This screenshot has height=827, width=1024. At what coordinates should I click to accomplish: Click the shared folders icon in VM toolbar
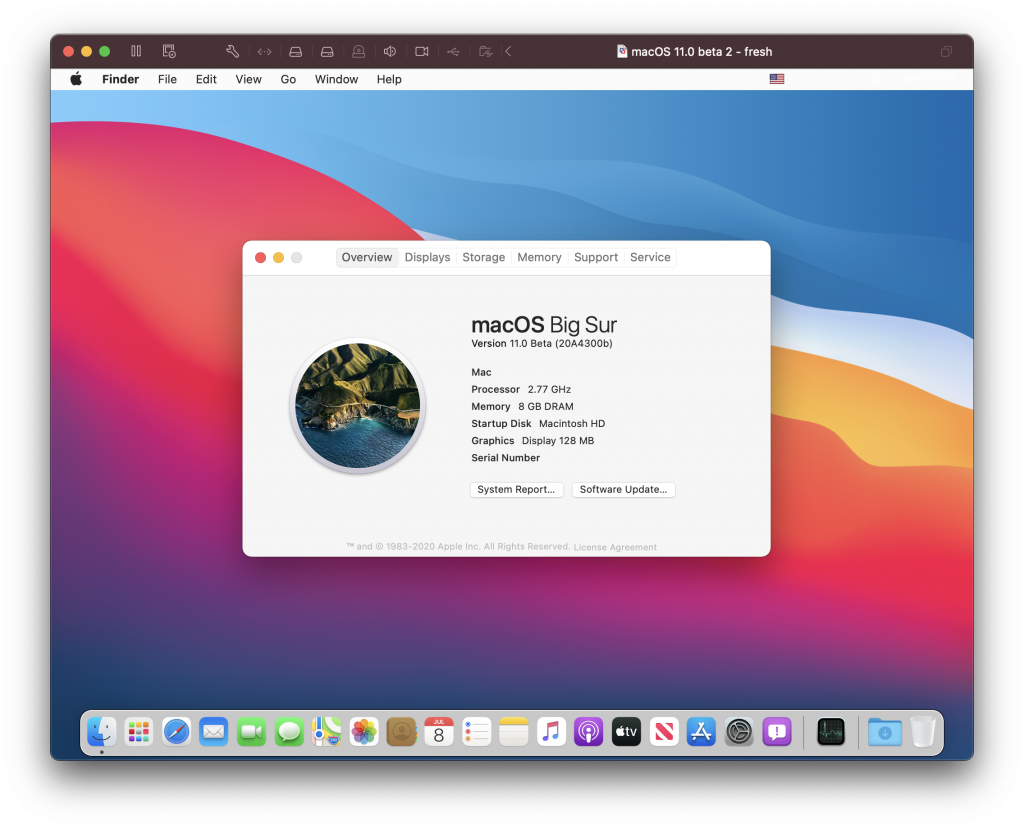click(x=485, y=51)
